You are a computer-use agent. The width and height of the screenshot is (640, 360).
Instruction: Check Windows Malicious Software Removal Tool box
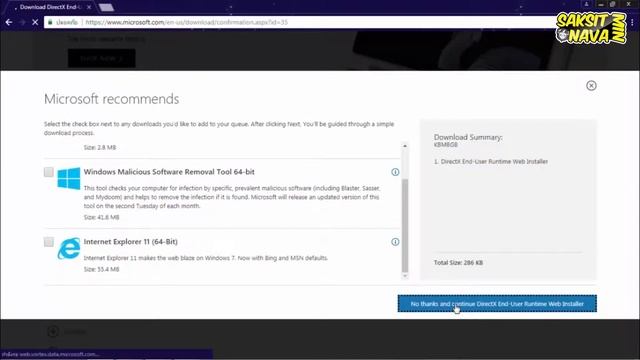tap(49, 172)
